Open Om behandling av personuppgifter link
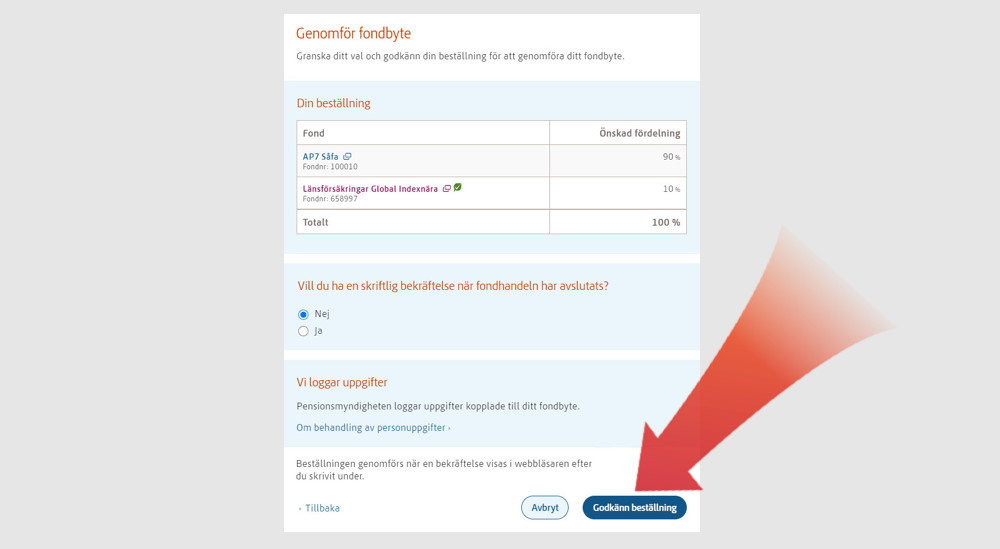Screen dimensions: 1000x549 pyautogui.click(x=373, y=428)
